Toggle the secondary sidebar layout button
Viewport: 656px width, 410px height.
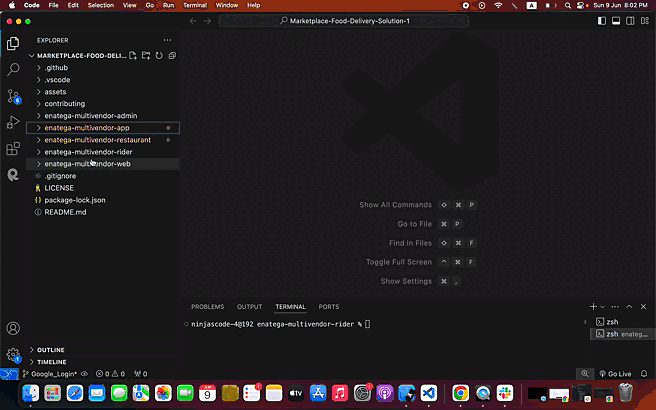click(627, 21)
